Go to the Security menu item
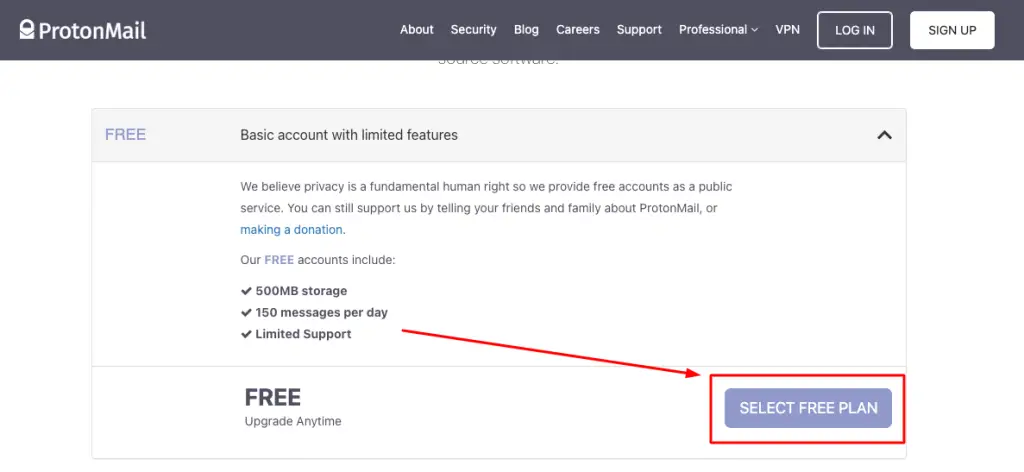The image size is (1024, 472). [473, 29]
